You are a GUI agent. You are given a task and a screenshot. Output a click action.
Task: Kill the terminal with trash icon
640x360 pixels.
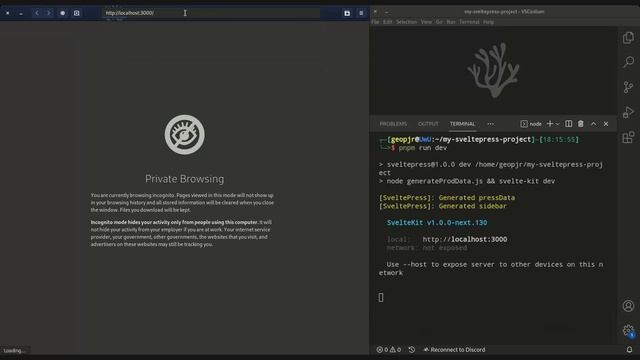[x=580, y=124]
